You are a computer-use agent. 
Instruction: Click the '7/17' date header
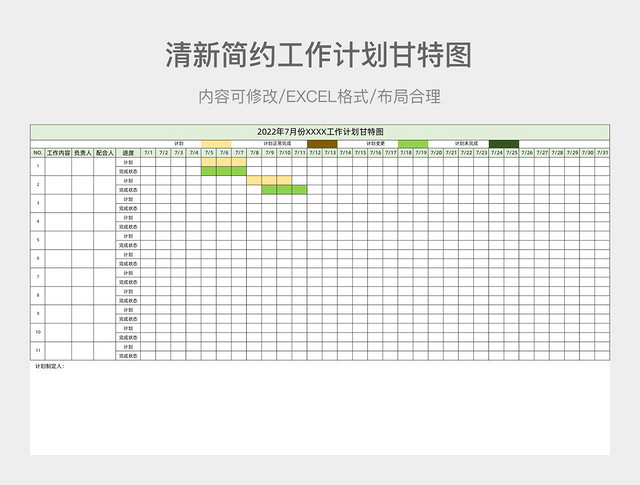[x=390, y=153]
